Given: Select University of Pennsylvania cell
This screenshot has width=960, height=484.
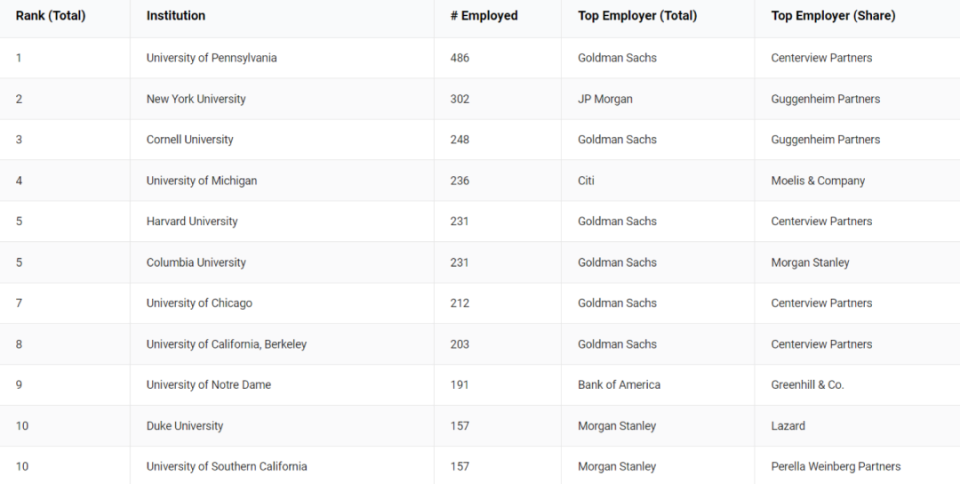Looking at the screenshot, I should 211,58.
